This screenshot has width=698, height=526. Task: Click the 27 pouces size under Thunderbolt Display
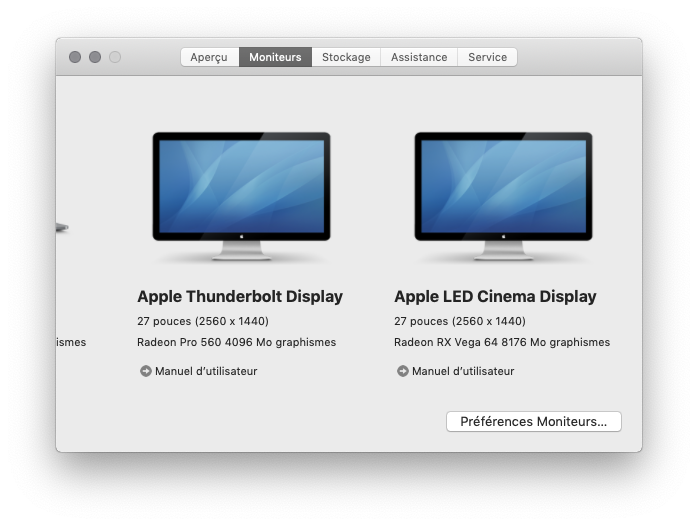click(x=203, y=321)
